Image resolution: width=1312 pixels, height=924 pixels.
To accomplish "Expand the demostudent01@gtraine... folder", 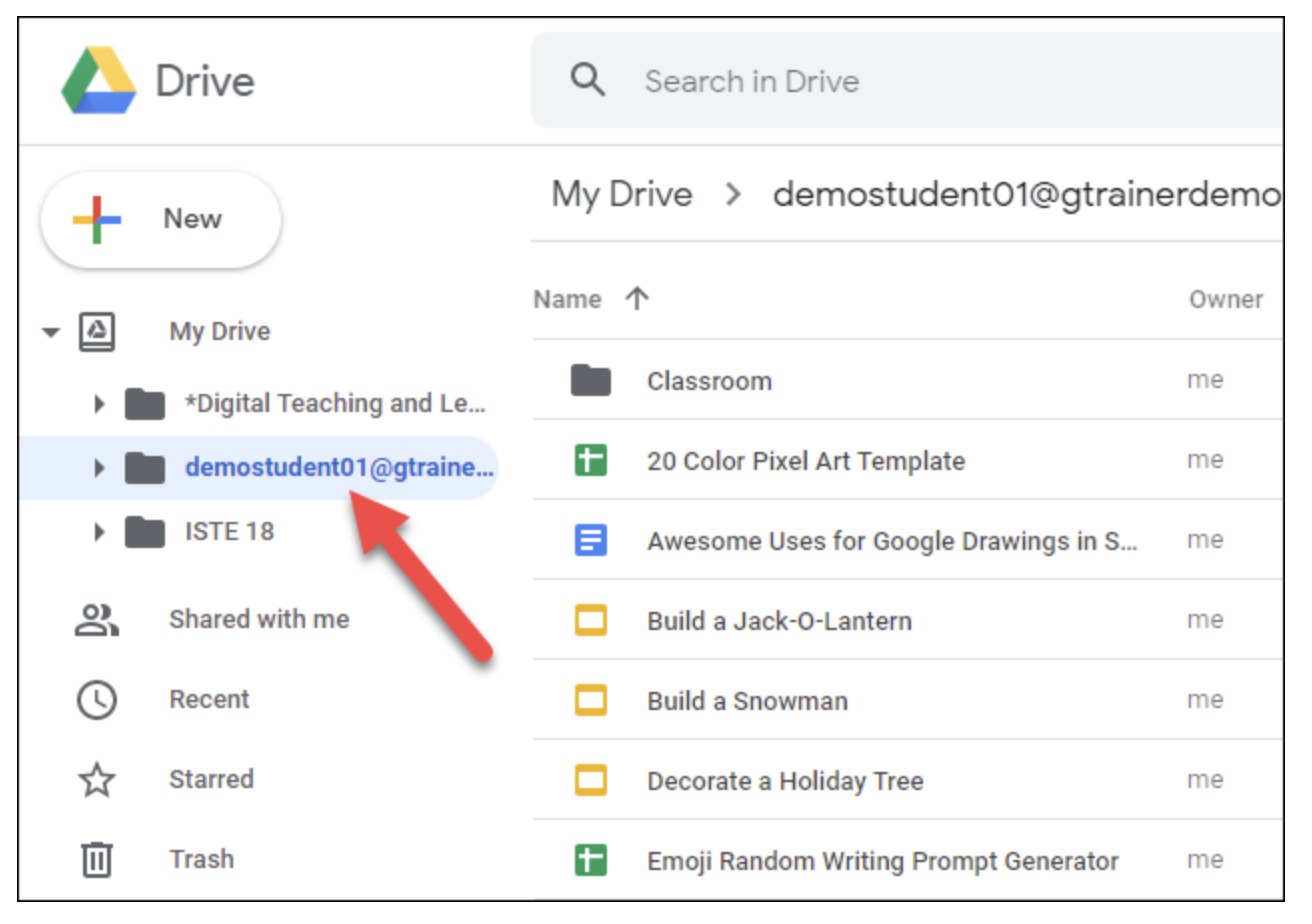I will click(x=99, y=468).
